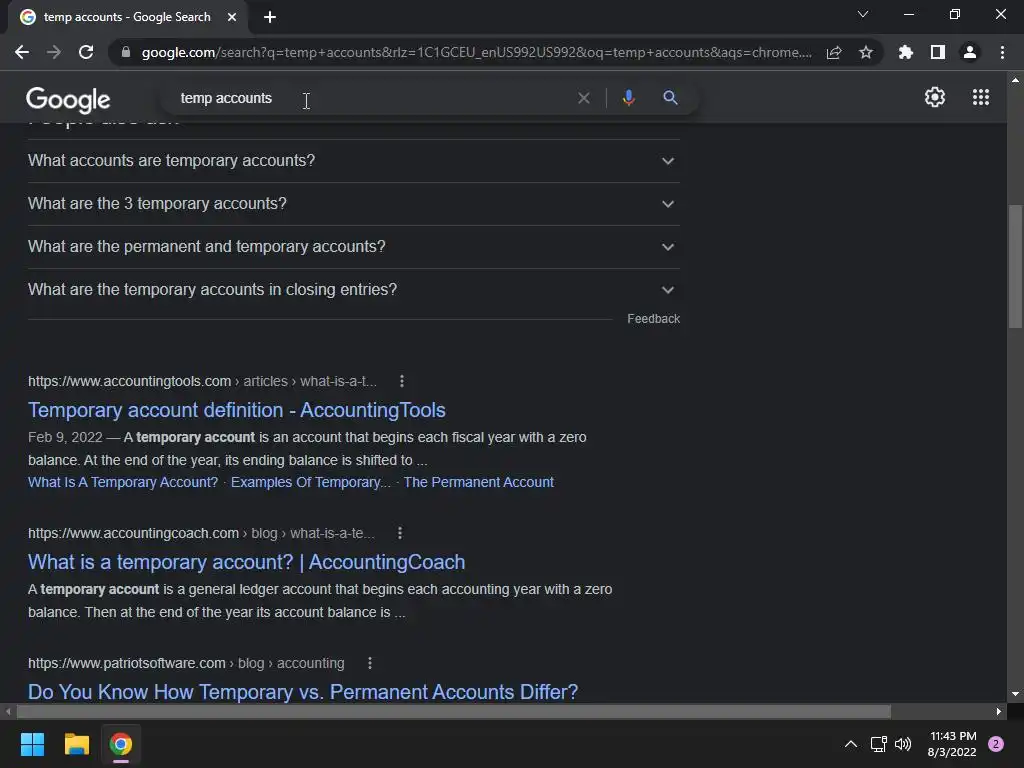The image size is (1024, 768).
Task: Click the vertical scrollbar thumb
Action: click(x=1015, y=266)
